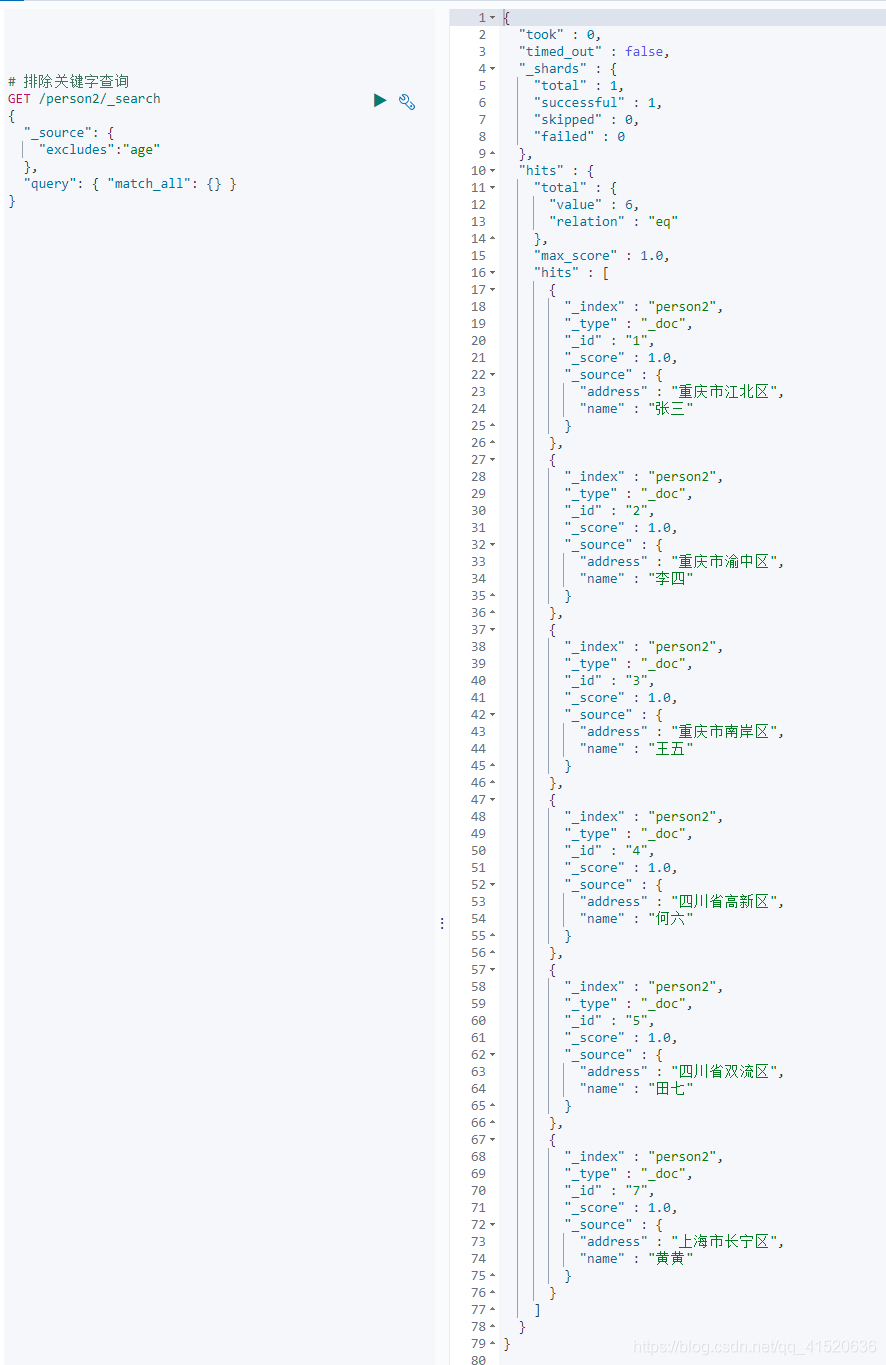This screenshot has height=1365, width=886.
Task: Fold the second hit object at line 27
Action: 492,460
